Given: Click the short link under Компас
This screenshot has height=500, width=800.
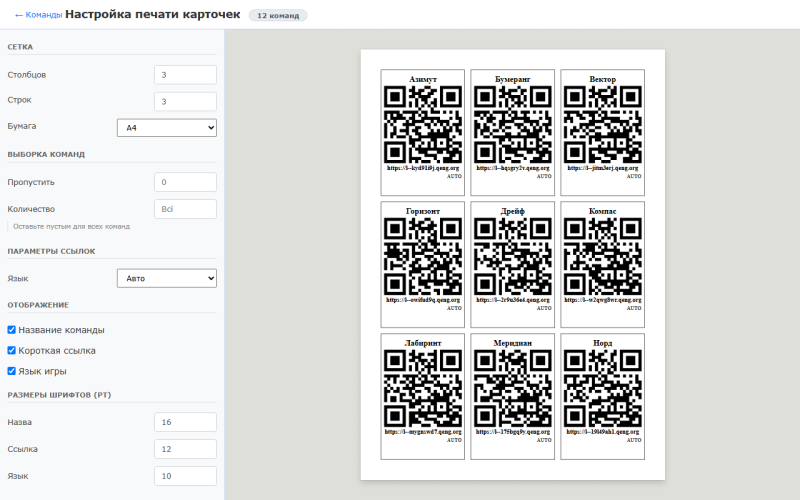Looking at the screenshot, I should click(x=603, y=300).
